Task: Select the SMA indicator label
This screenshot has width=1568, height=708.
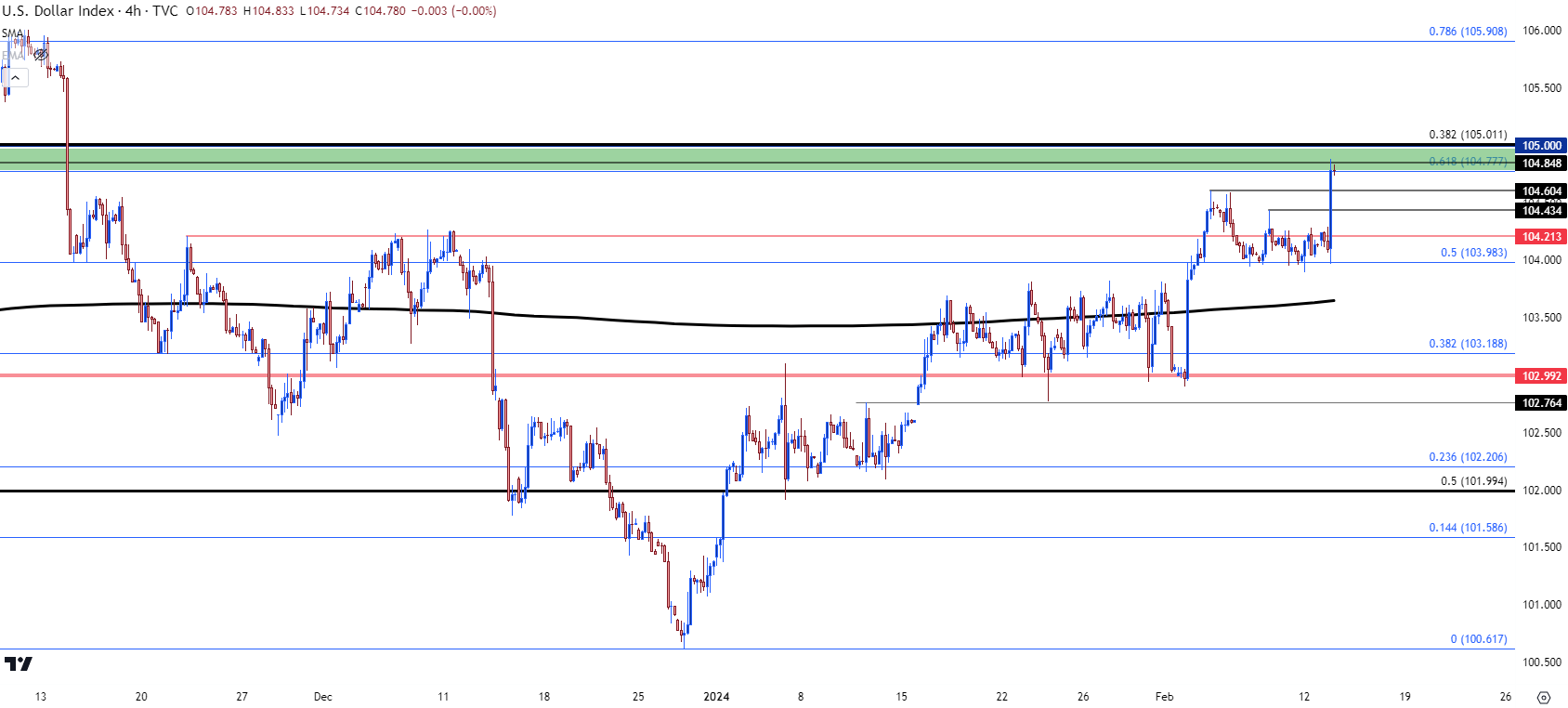Action: click(12, 33)
